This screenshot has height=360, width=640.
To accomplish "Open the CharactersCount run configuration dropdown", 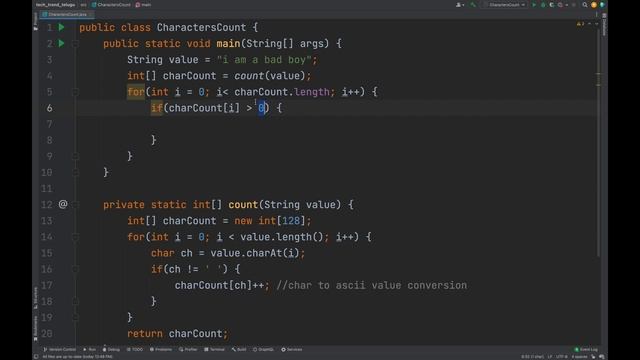I will coord(505,5).
